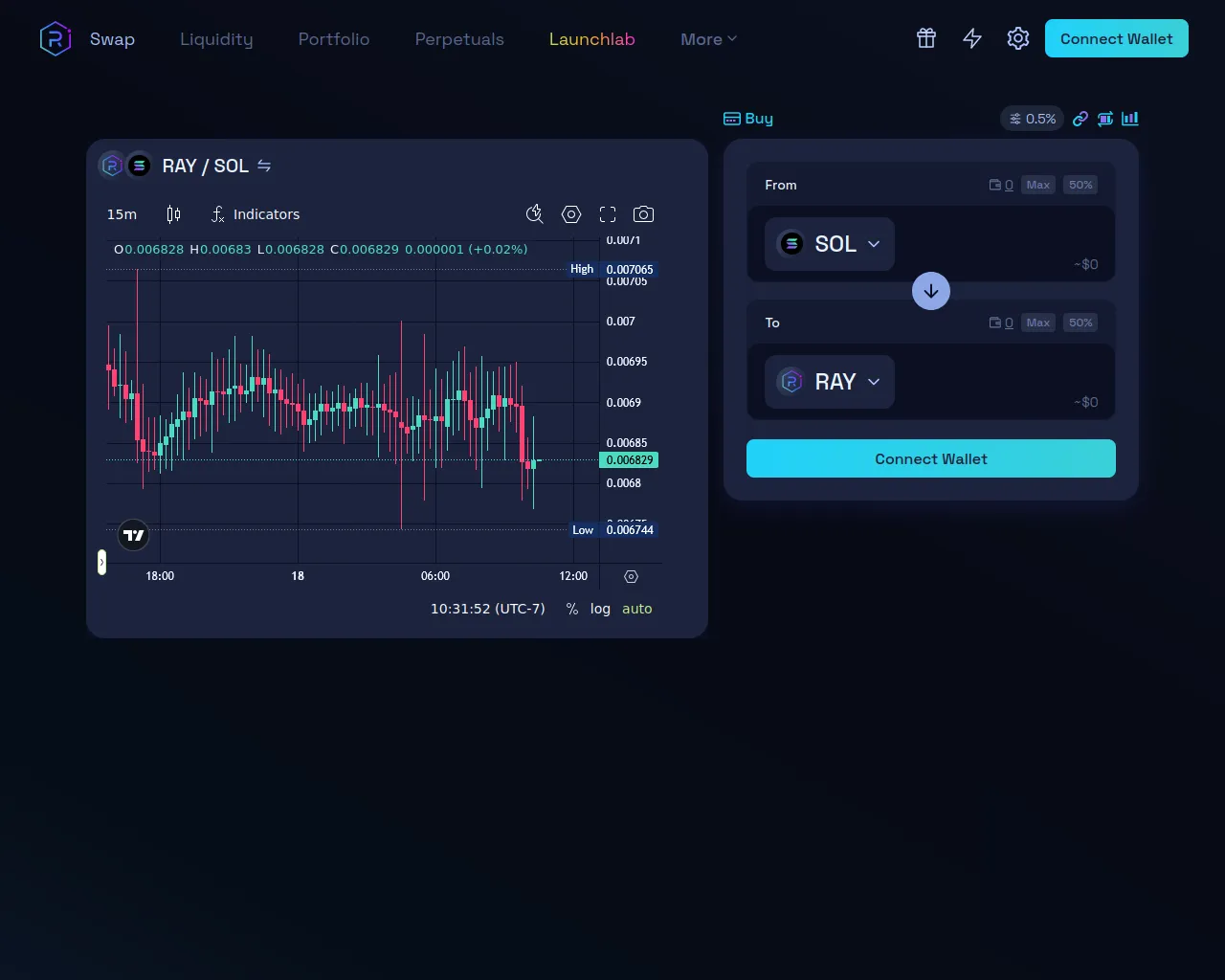Open the 10:31:52 (UTC-7) timezone menu
Image resolution: width=1225 pixels, height=980 pixels.
coord(488,609)
